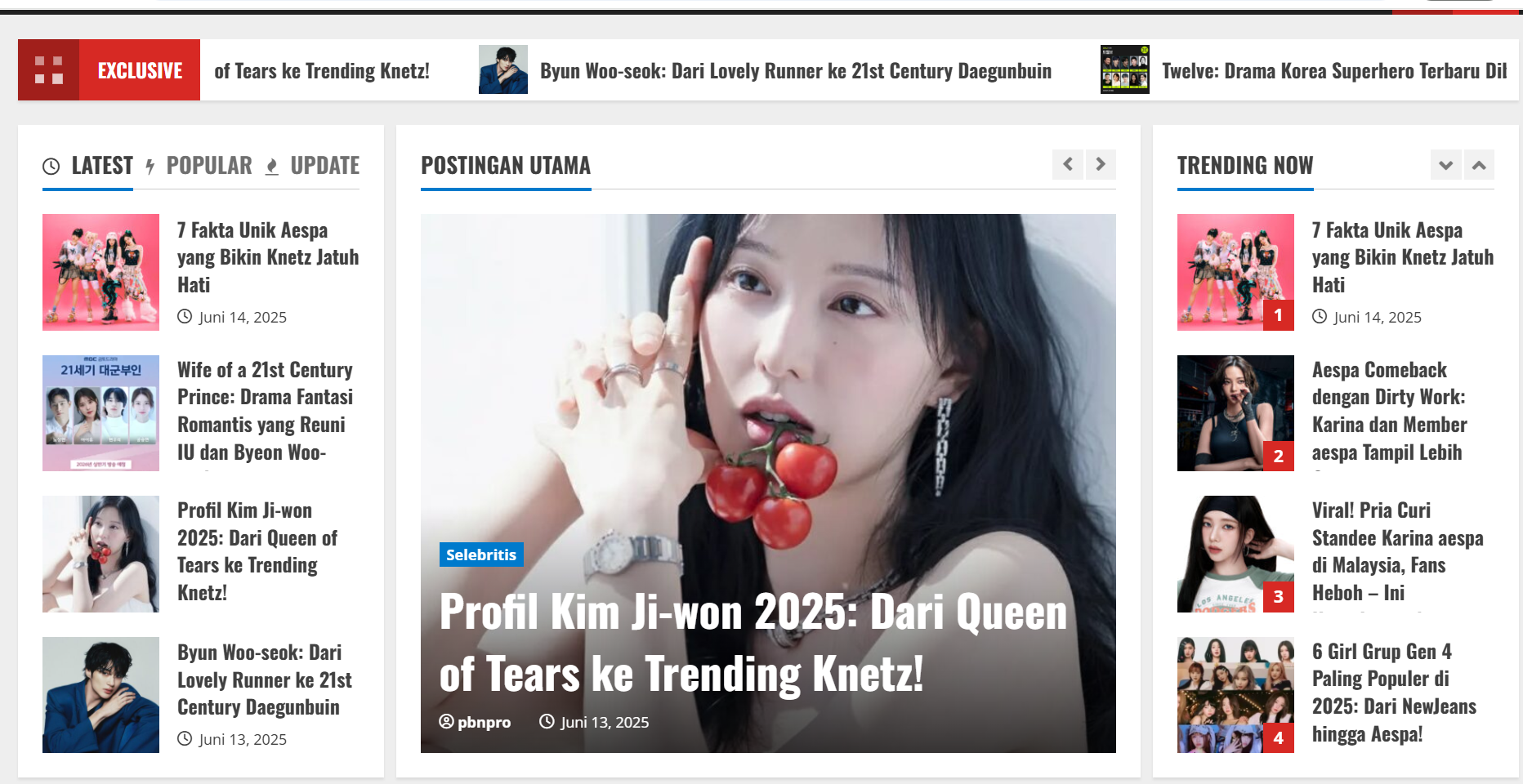
Task: Click the clock icon beside LATEST tab
Action: [51, 167]
